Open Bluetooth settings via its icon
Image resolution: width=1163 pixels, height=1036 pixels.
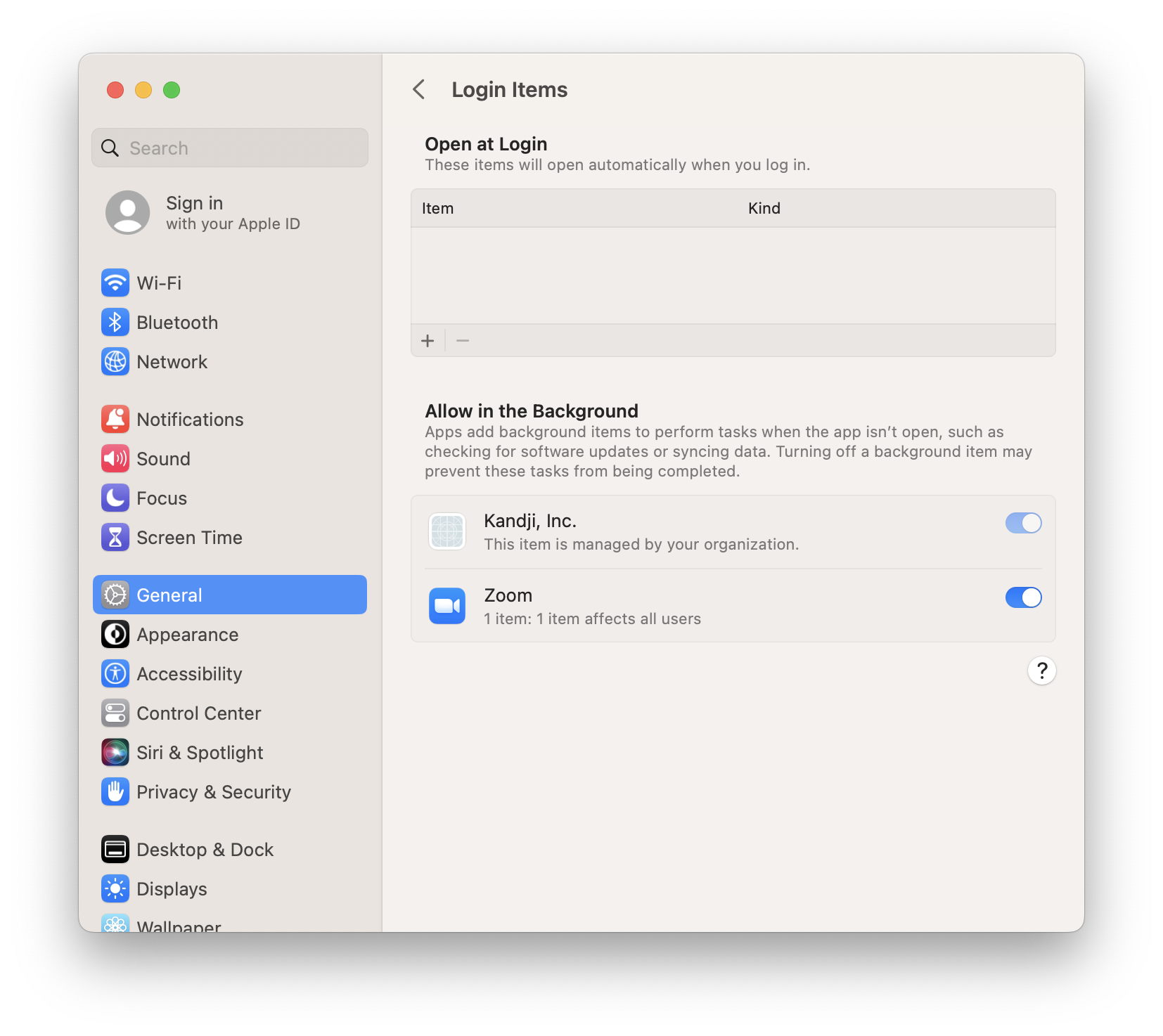pyautogui.click(x=115, y=322)
